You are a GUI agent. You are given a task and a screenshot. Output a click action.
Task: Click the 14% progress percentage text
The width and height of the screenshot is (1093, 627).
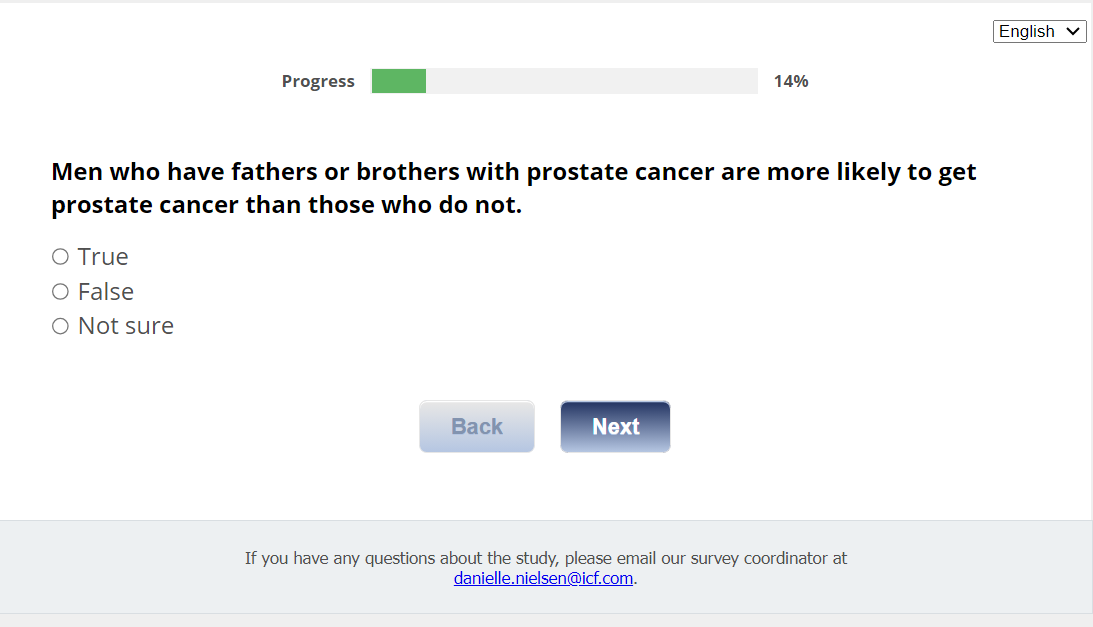click(791, 81)
